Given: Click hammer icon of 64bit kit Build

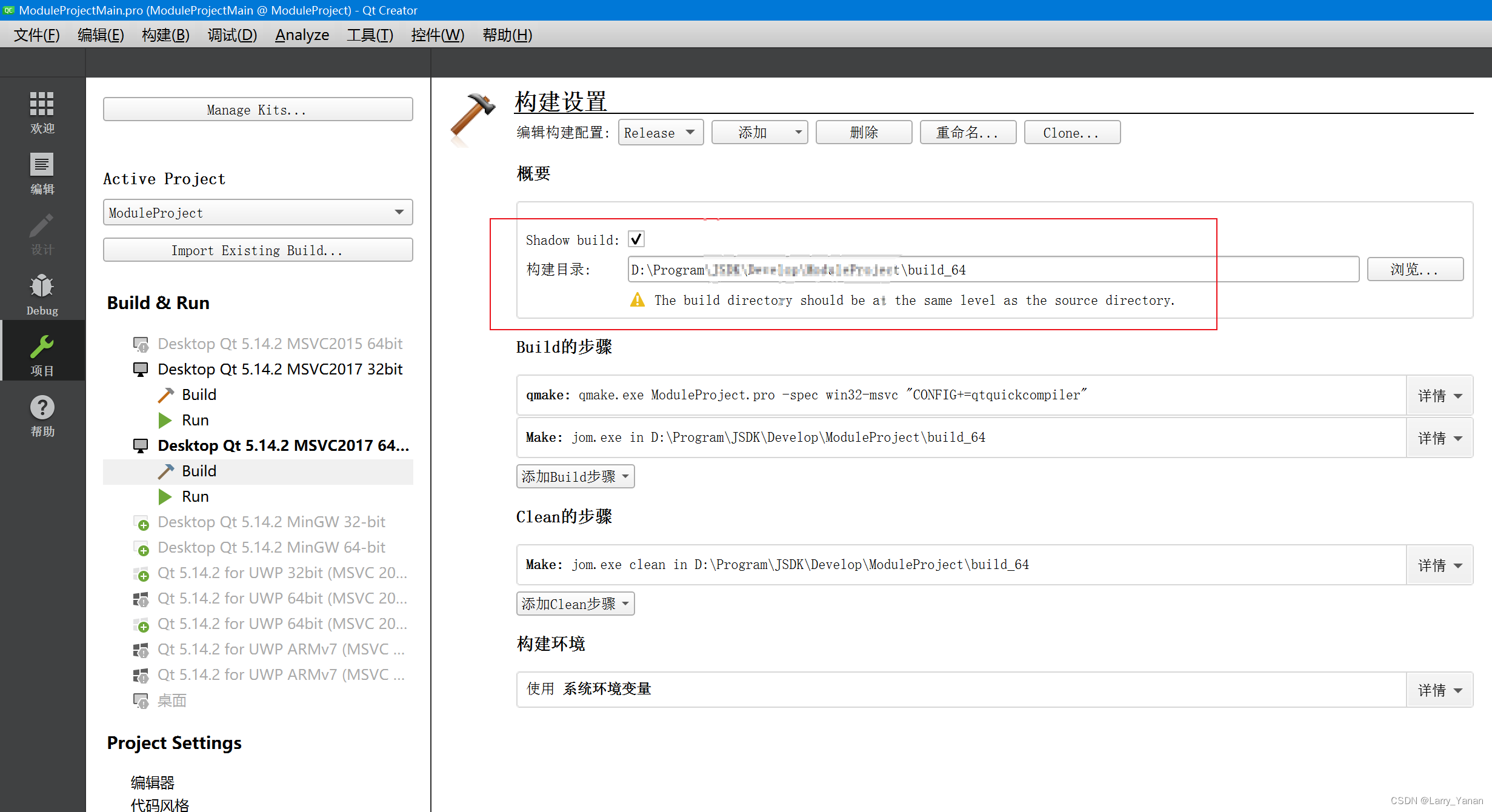Looking at the screenshot, I should [165, 471].
